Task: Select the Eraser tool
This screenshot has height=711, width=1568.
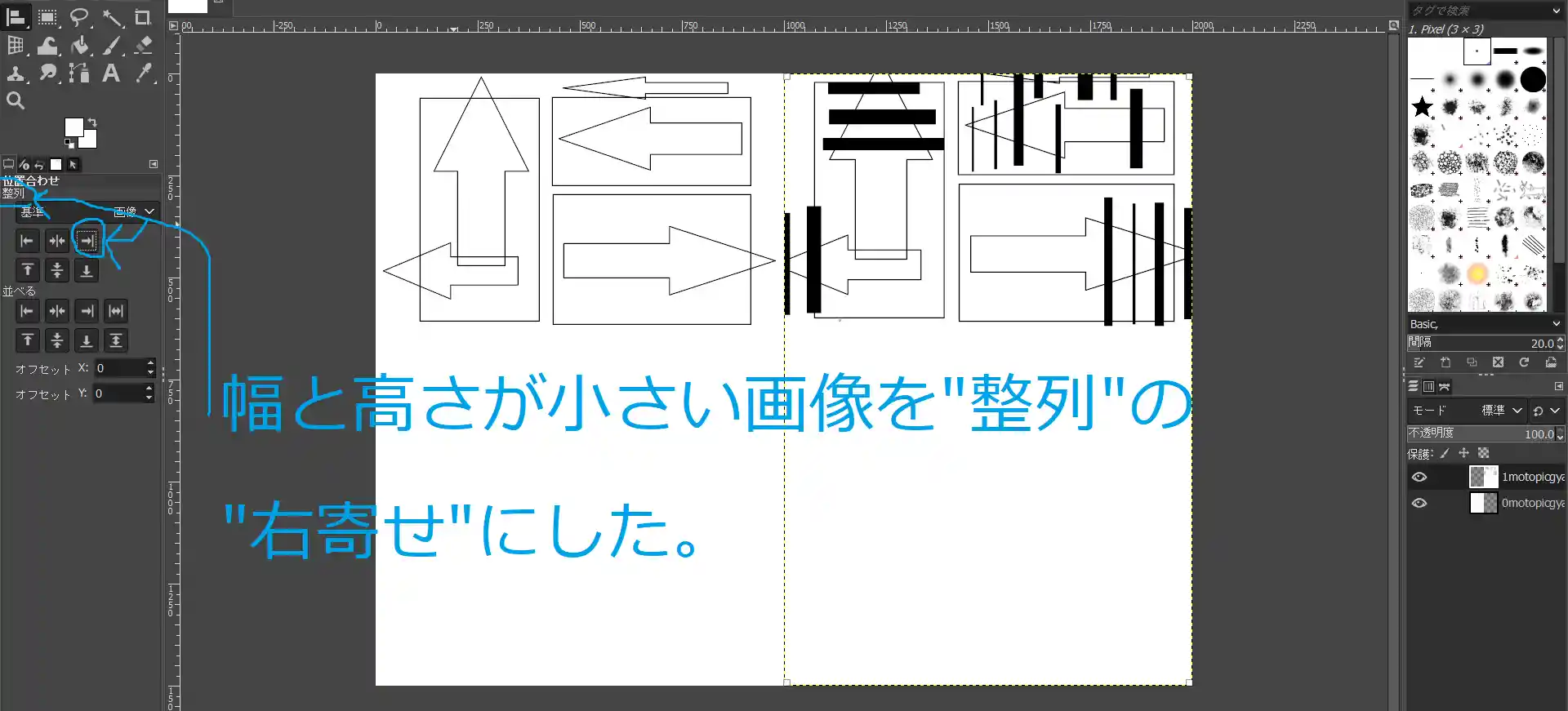Action: 144,46
